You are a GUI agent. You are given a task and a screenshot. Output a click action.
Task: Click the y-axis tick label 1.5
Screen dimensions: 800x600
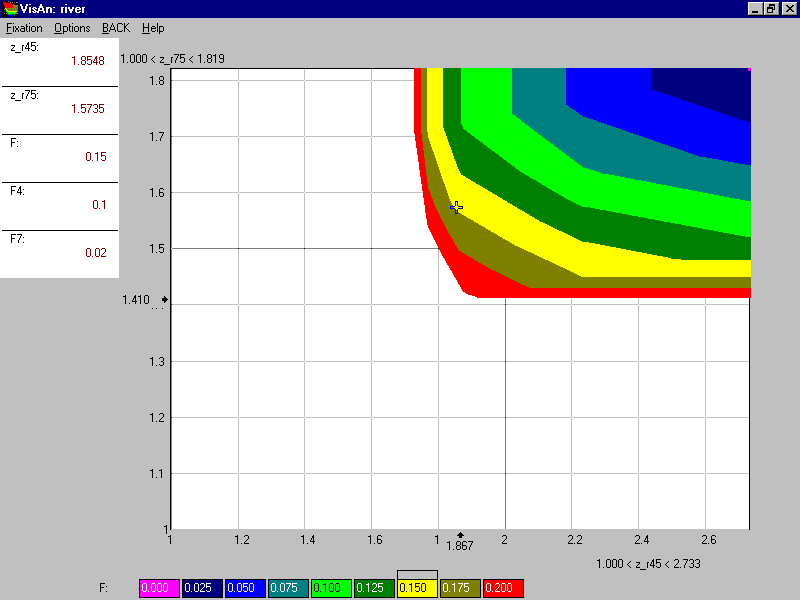(157, 249)
